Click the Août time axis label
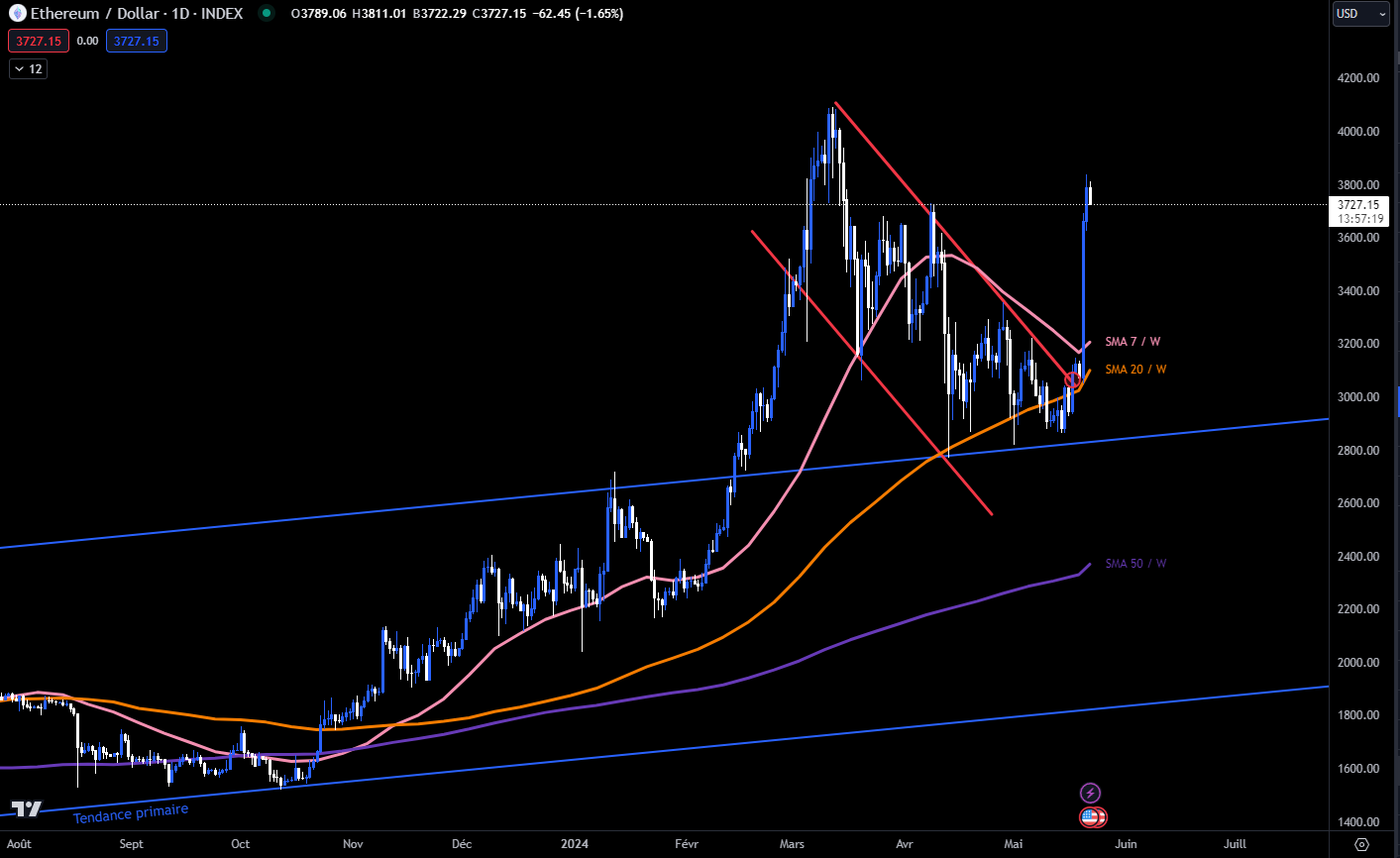Screen dimensions: 1400x858 point(19,844)
